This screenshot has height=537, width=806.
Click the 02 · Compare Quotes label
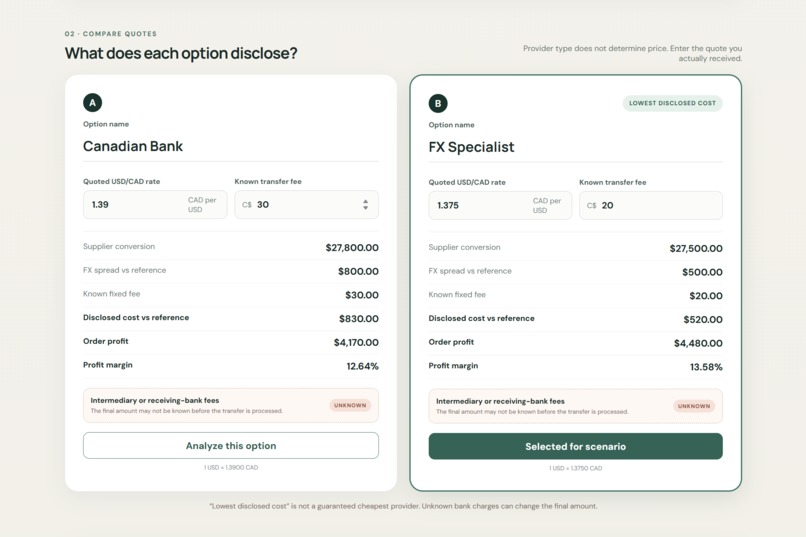coord(111,33)
